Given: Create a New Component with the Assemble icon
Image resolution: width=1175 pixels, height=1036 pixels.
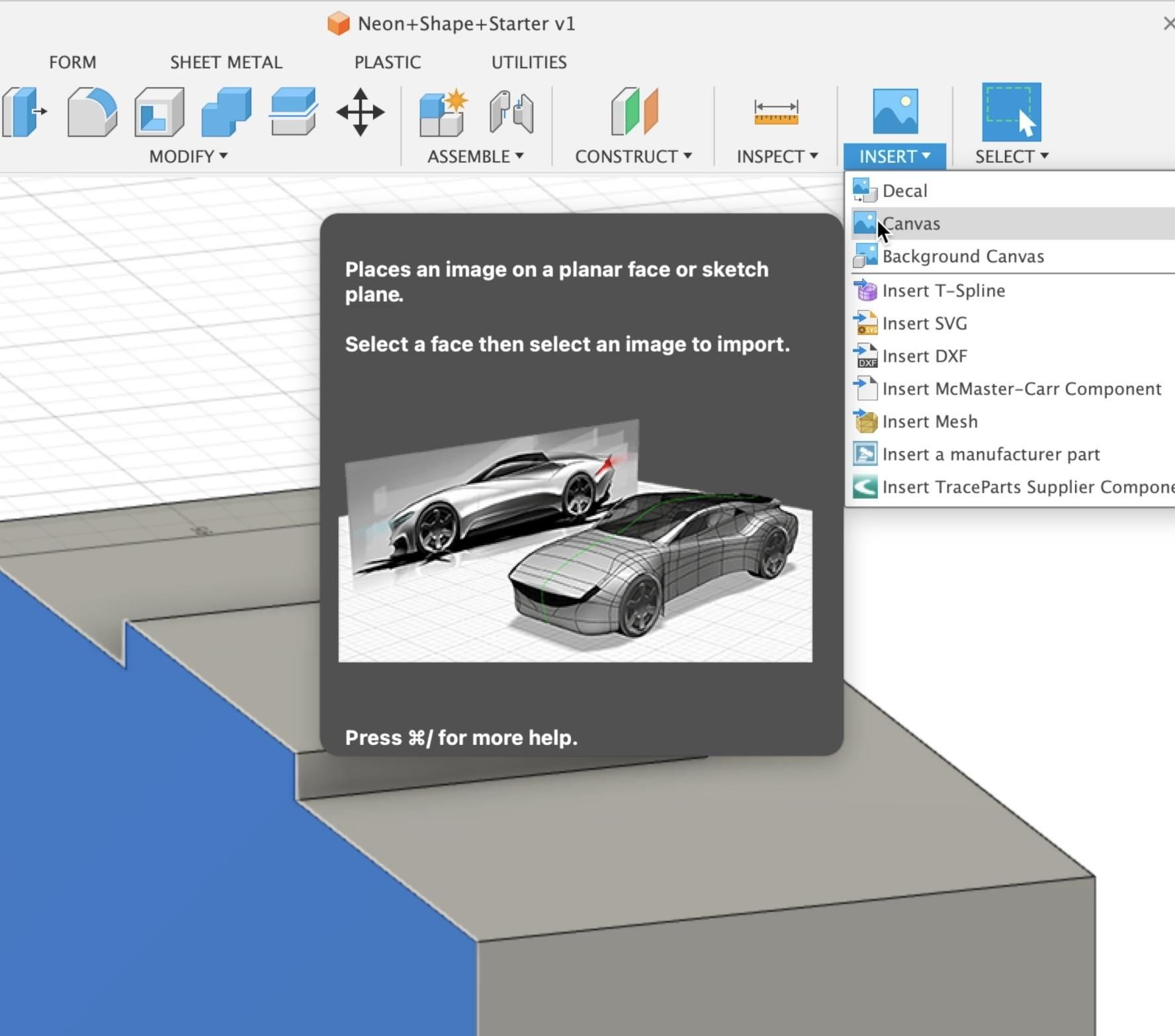Looking at the screenshot, I should pos(442,112).
